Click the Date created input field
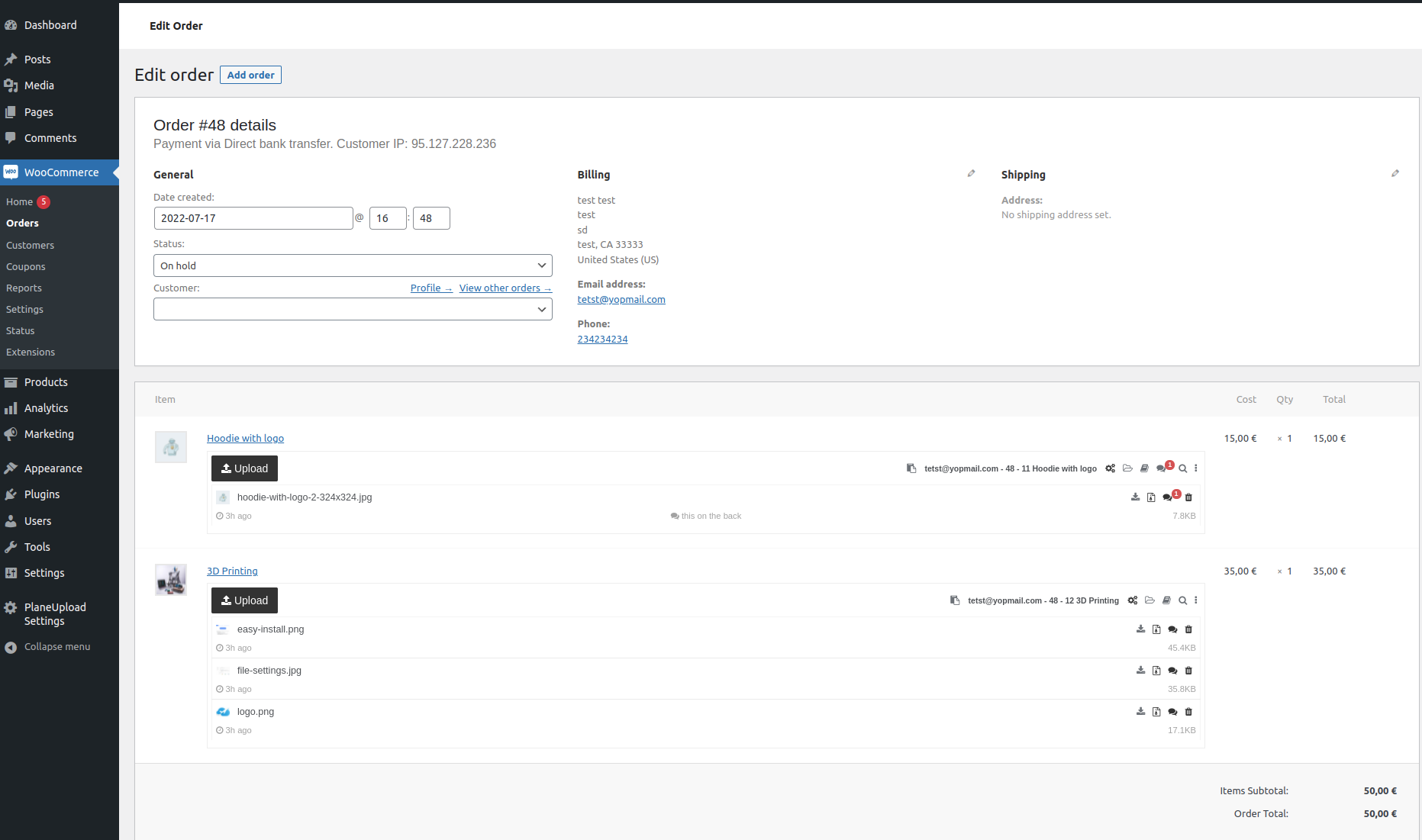Image resolution: width=1422 pixels, height=840 pixels. coord(253,218)
